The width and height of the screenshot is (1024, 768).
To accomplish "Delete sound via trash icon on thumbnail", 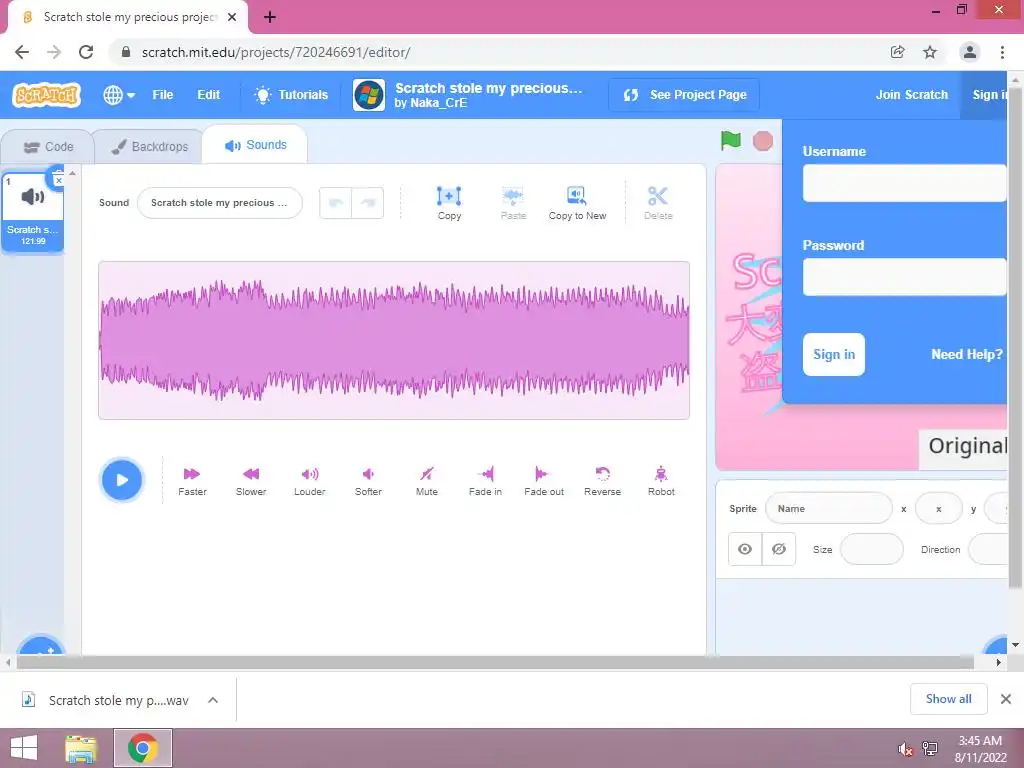I will pos(58,178).
